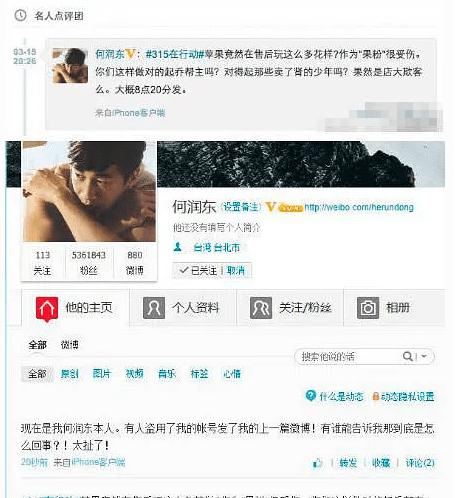Click 取消 to unfollow 何润东
Image resolution: width=474 pixels, height=498 pixels.
coord(236,270)
